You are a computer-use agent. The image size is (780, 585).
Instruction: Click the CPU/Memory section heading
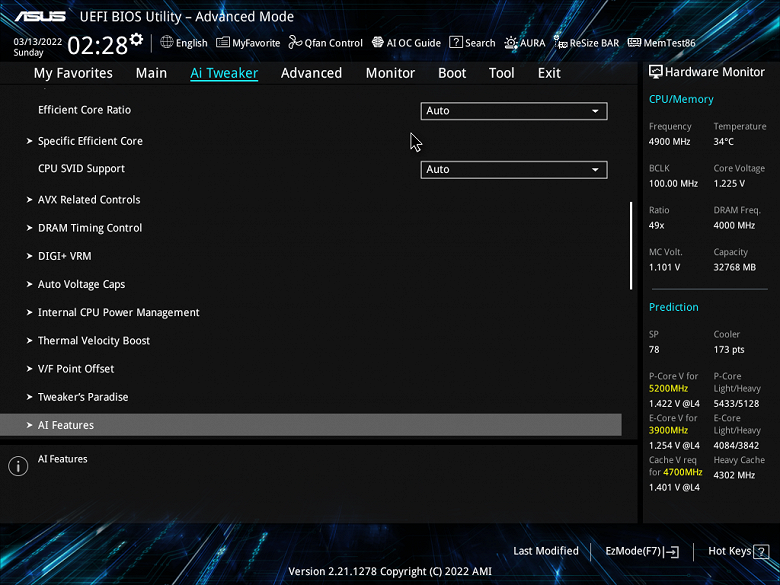pos(682,99)
